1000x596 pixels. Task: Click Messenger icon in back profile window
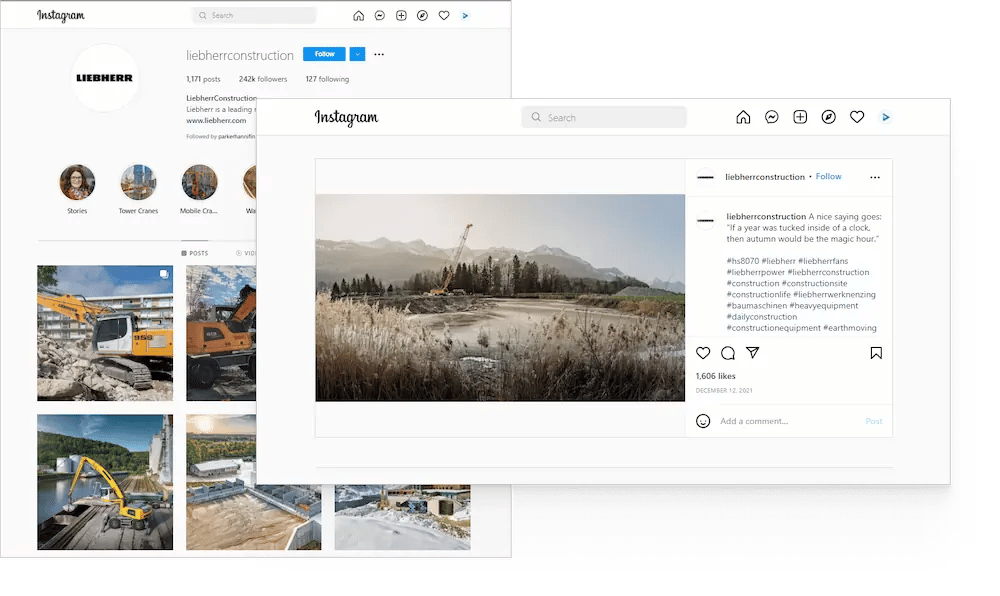(x=379, y=15)
